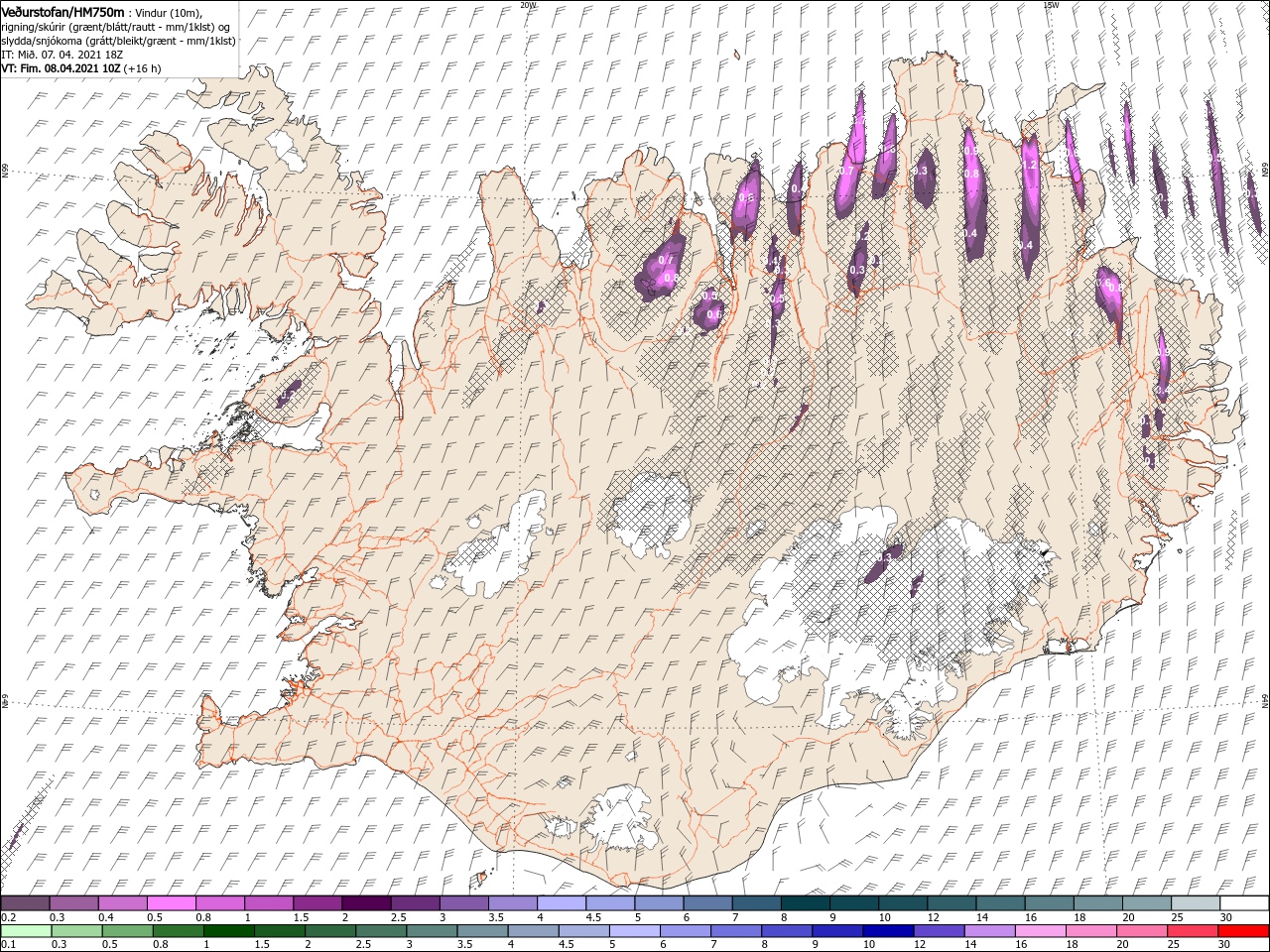Click the (+16 h) forecast offset text

(143, 68)
